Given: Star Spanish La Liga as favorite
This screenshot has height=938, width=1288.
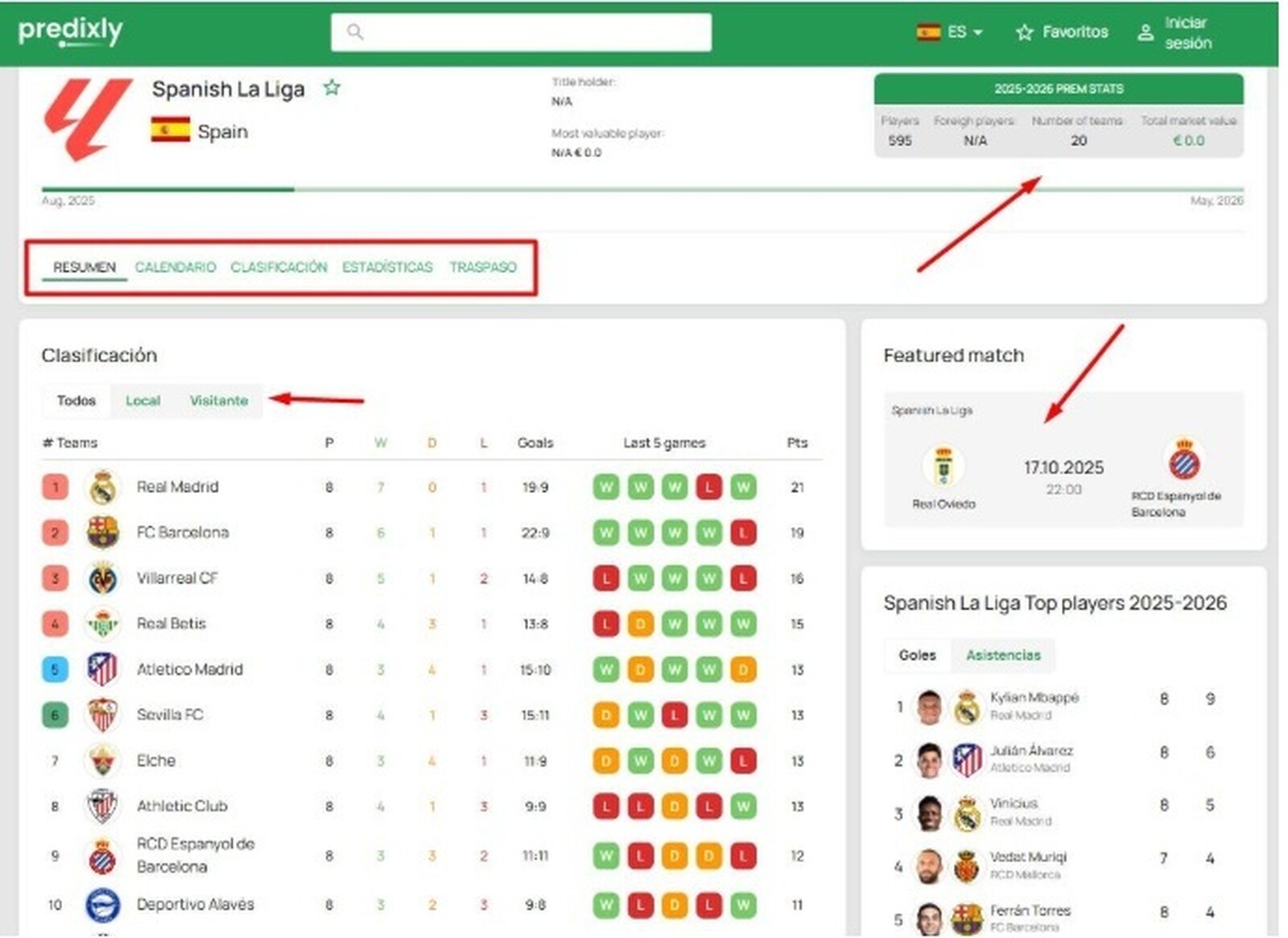Looking at the screenshot, I should [x=332, y=88].
